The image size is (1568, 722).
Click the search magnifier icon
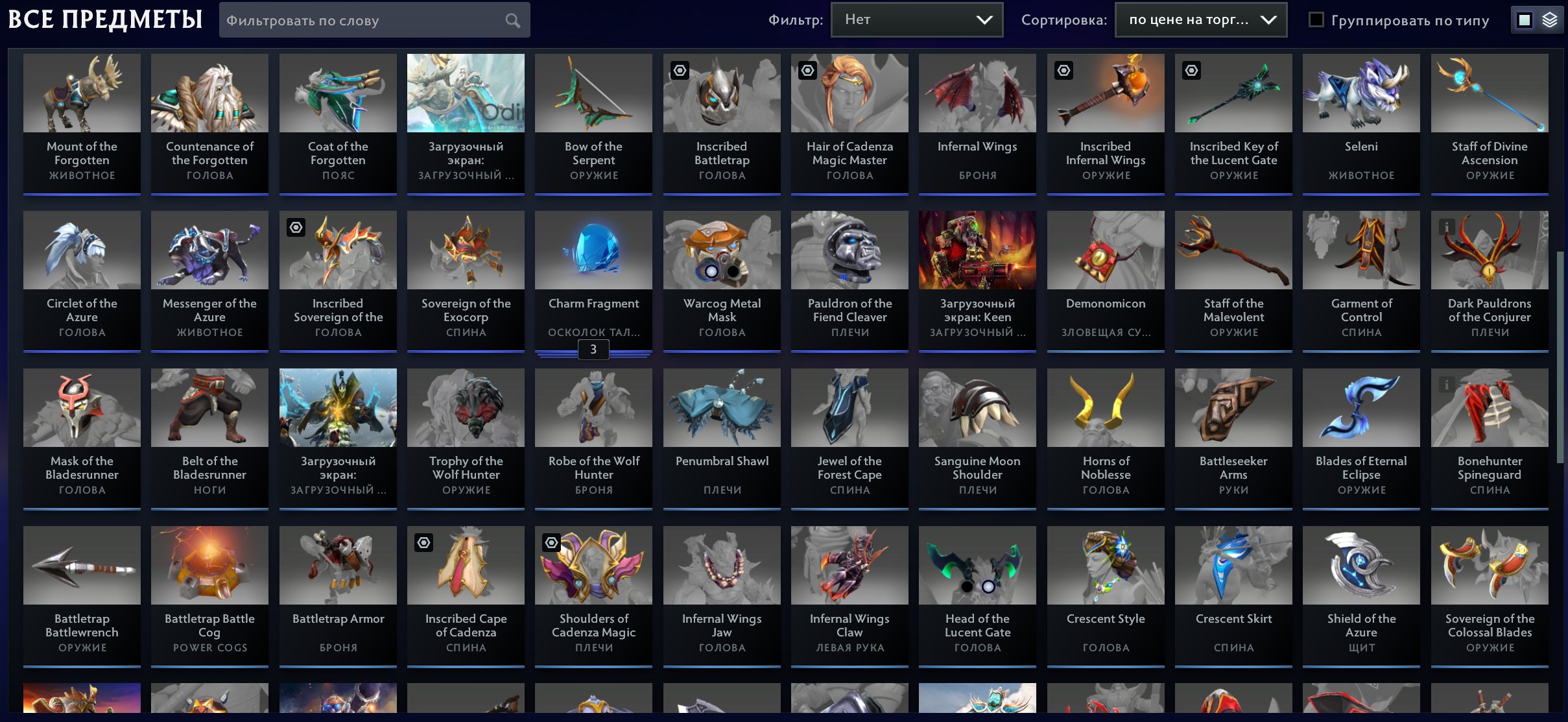[512, 21]
